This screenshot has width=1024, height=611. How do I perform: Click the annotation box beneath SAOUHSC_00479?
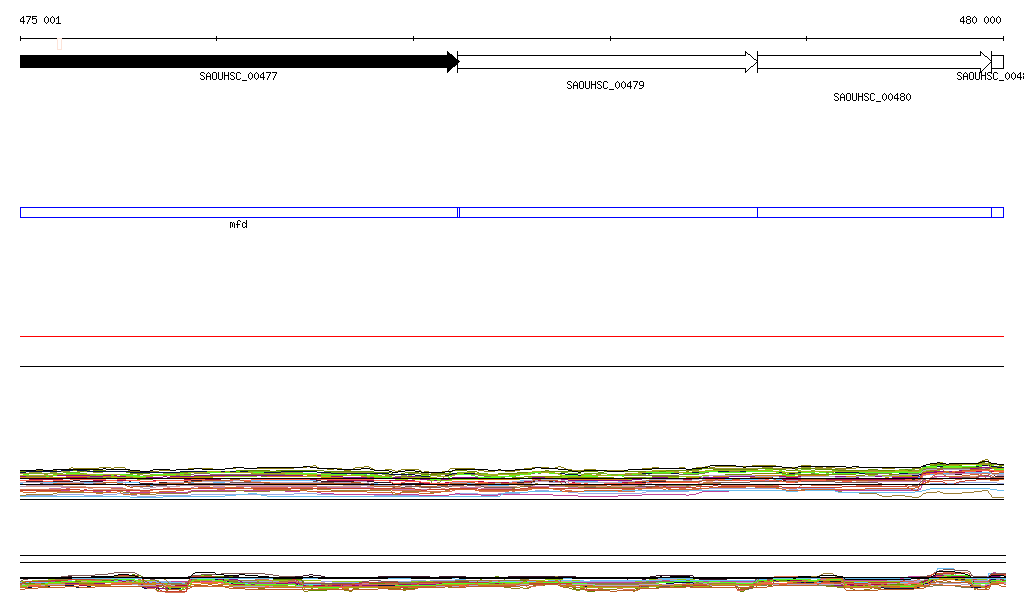coord(607,212)
